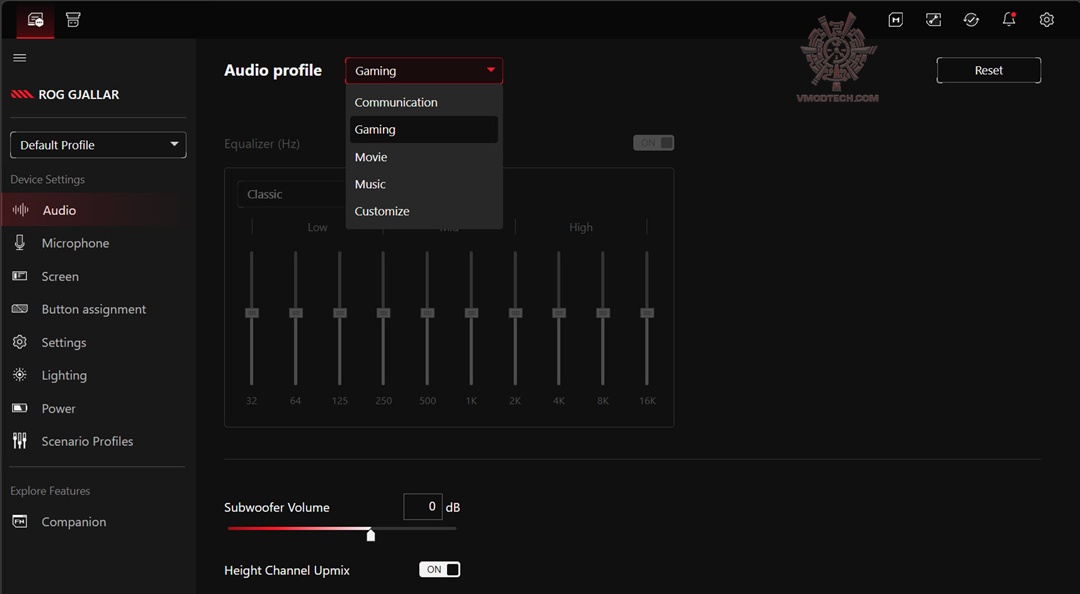Viewport: 1080px width, 594px height.
Task: Click the Button assignment icon
Action: pos(20,309)
